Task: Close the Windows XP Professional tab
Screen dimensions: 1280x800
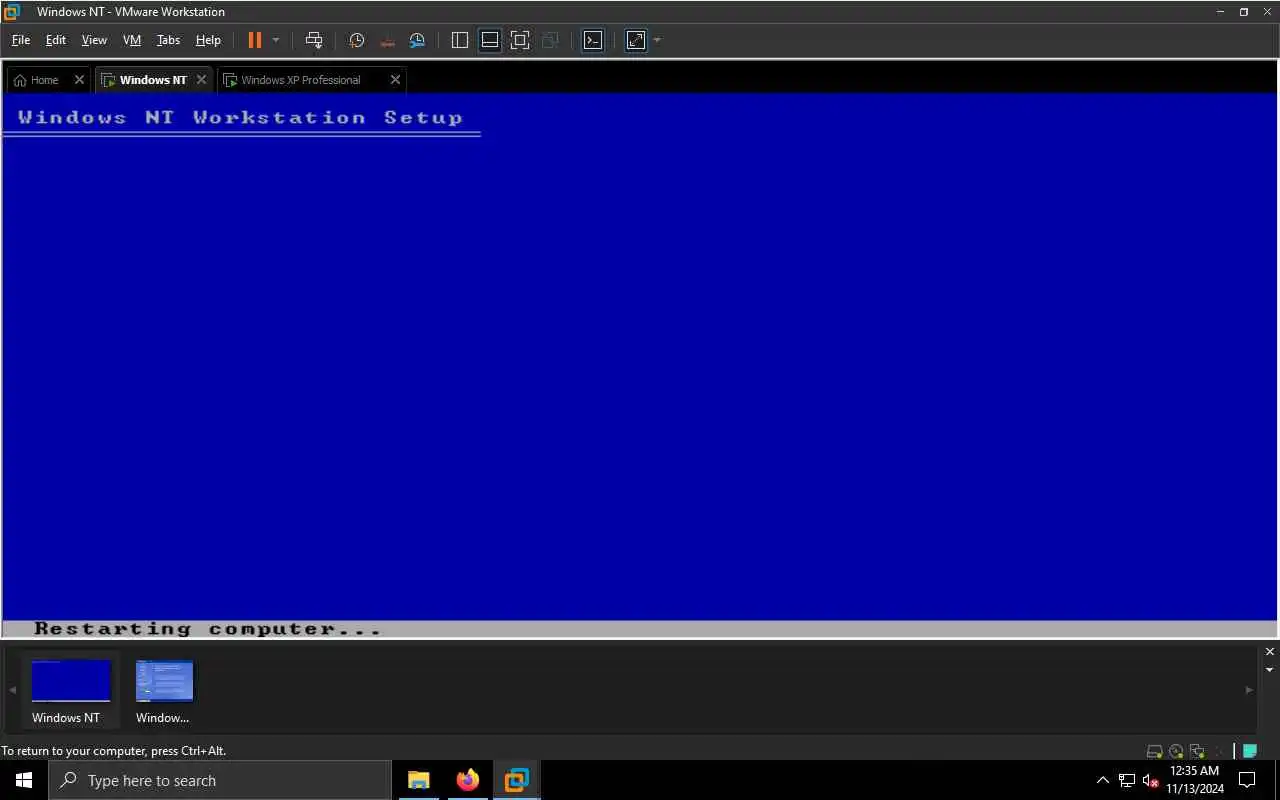Action: click(x=395, y=80)
